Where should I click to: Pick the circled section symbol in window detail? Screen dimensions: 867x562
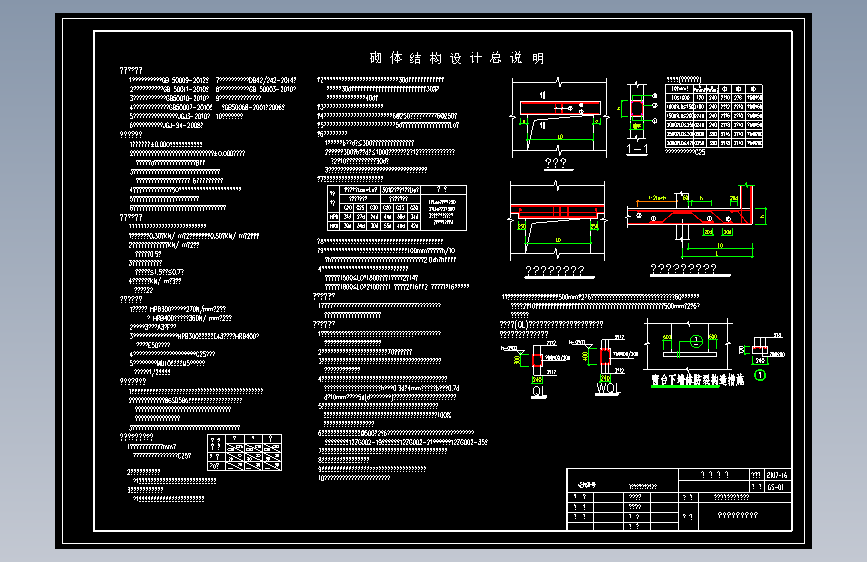696,341
